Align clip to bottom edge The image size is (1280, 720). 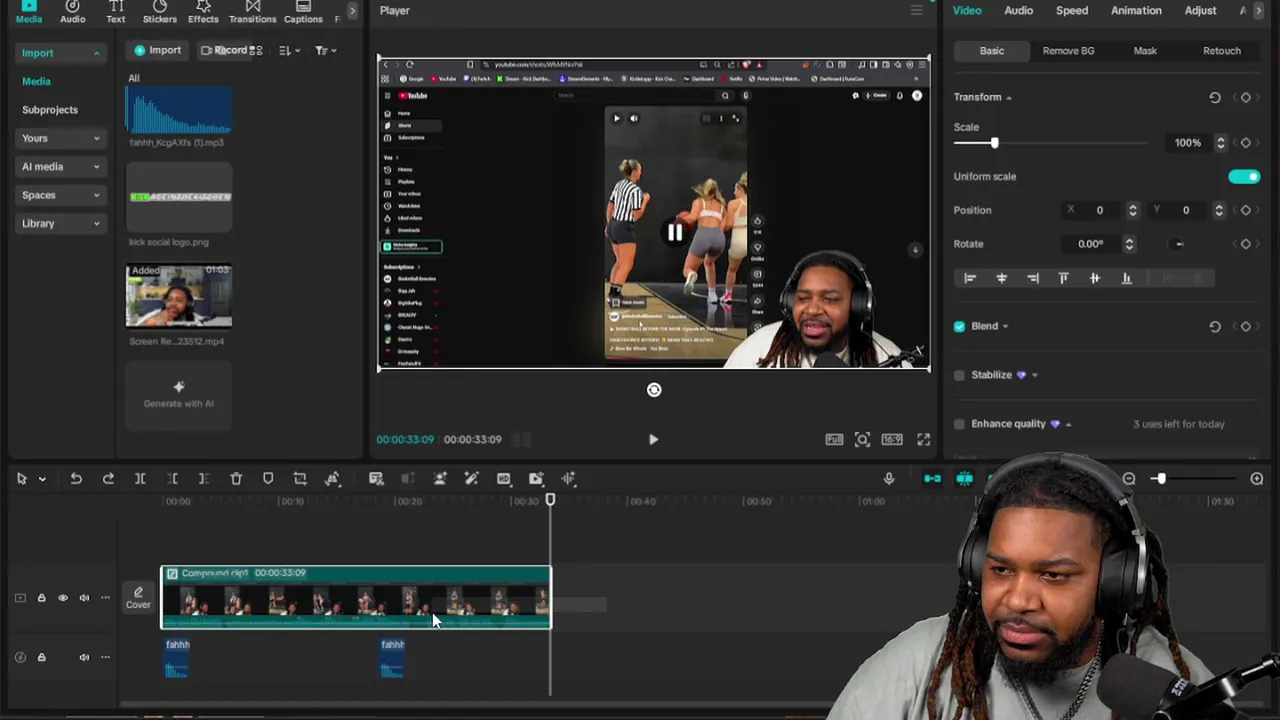coord(1127,278)
